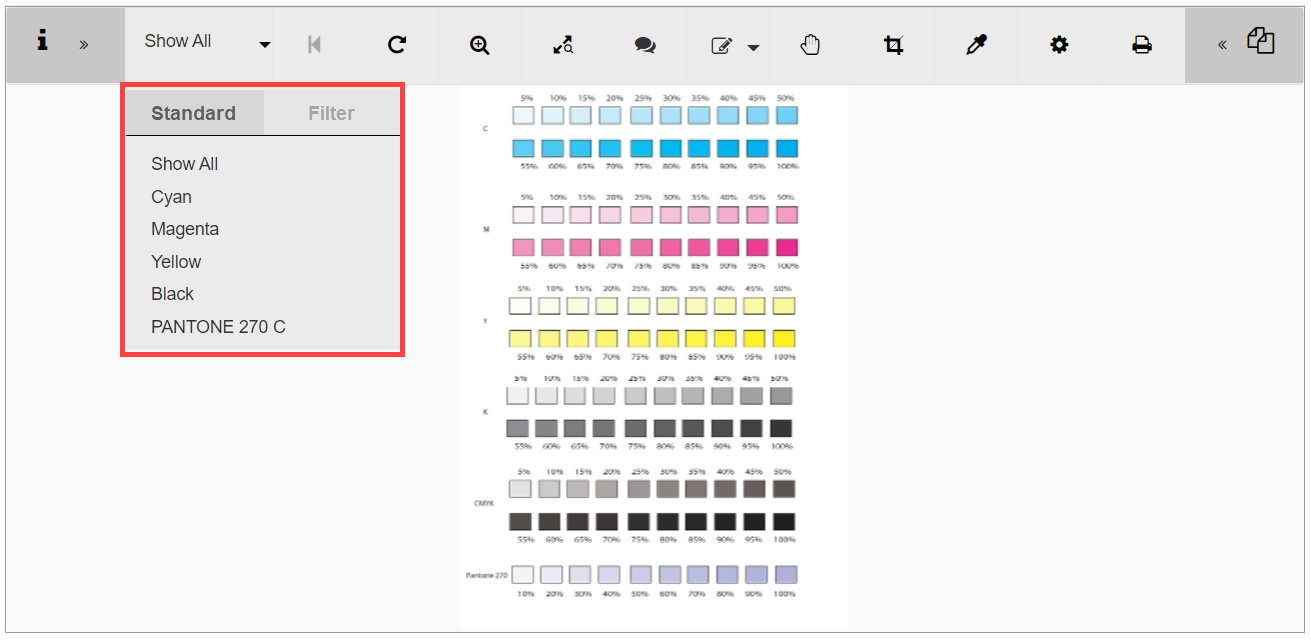Open the settings gear
This screenshot has height=640, width=1311.
click(x=1059, y=45)
